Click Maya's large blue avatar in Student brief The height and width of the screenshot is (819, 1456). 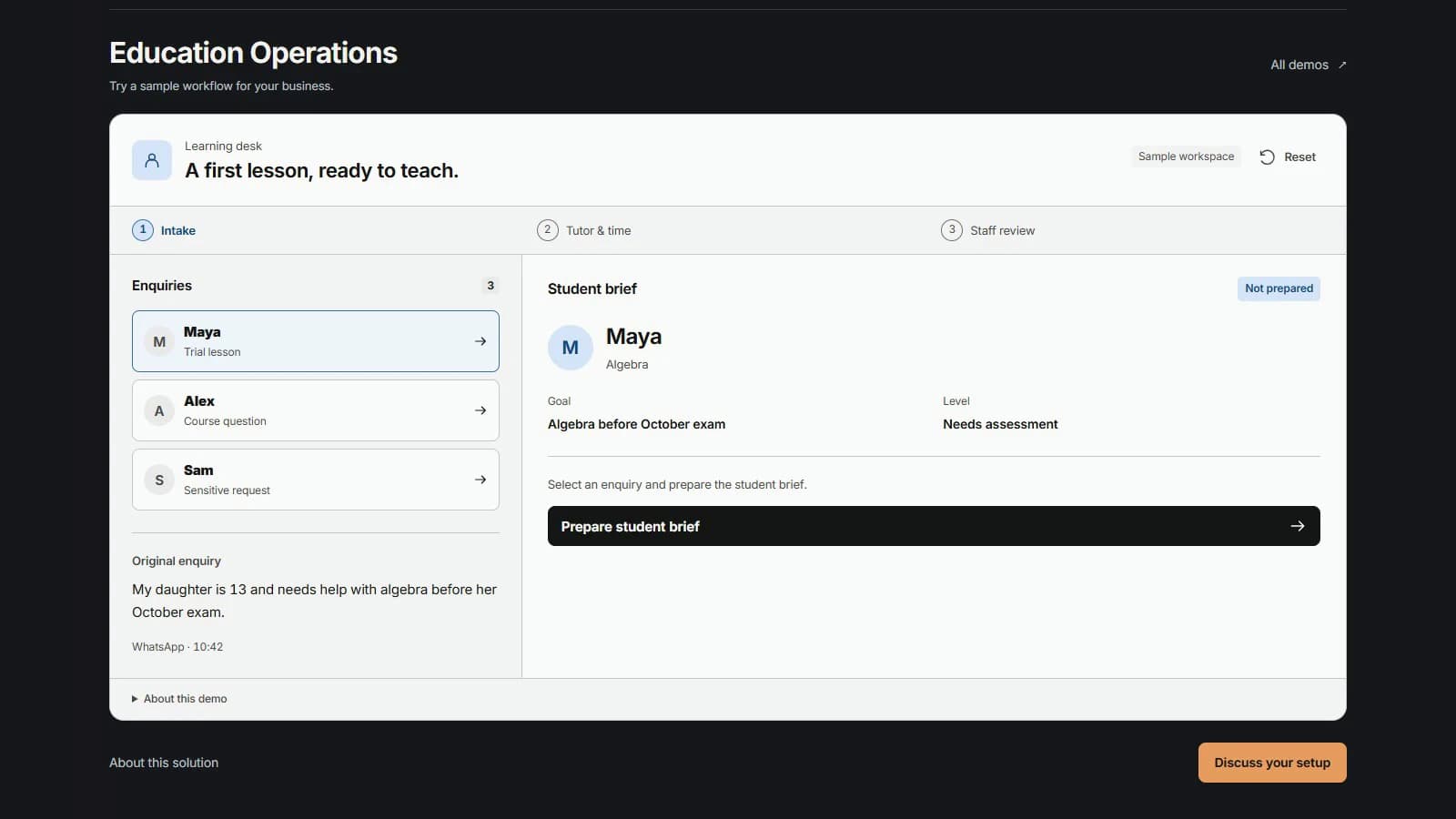tap(571, 348)
